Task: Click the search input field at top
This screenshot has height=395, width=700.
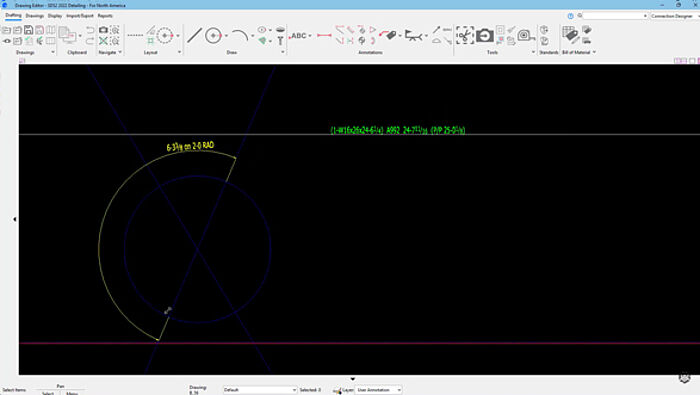Action: coord(615,16)
